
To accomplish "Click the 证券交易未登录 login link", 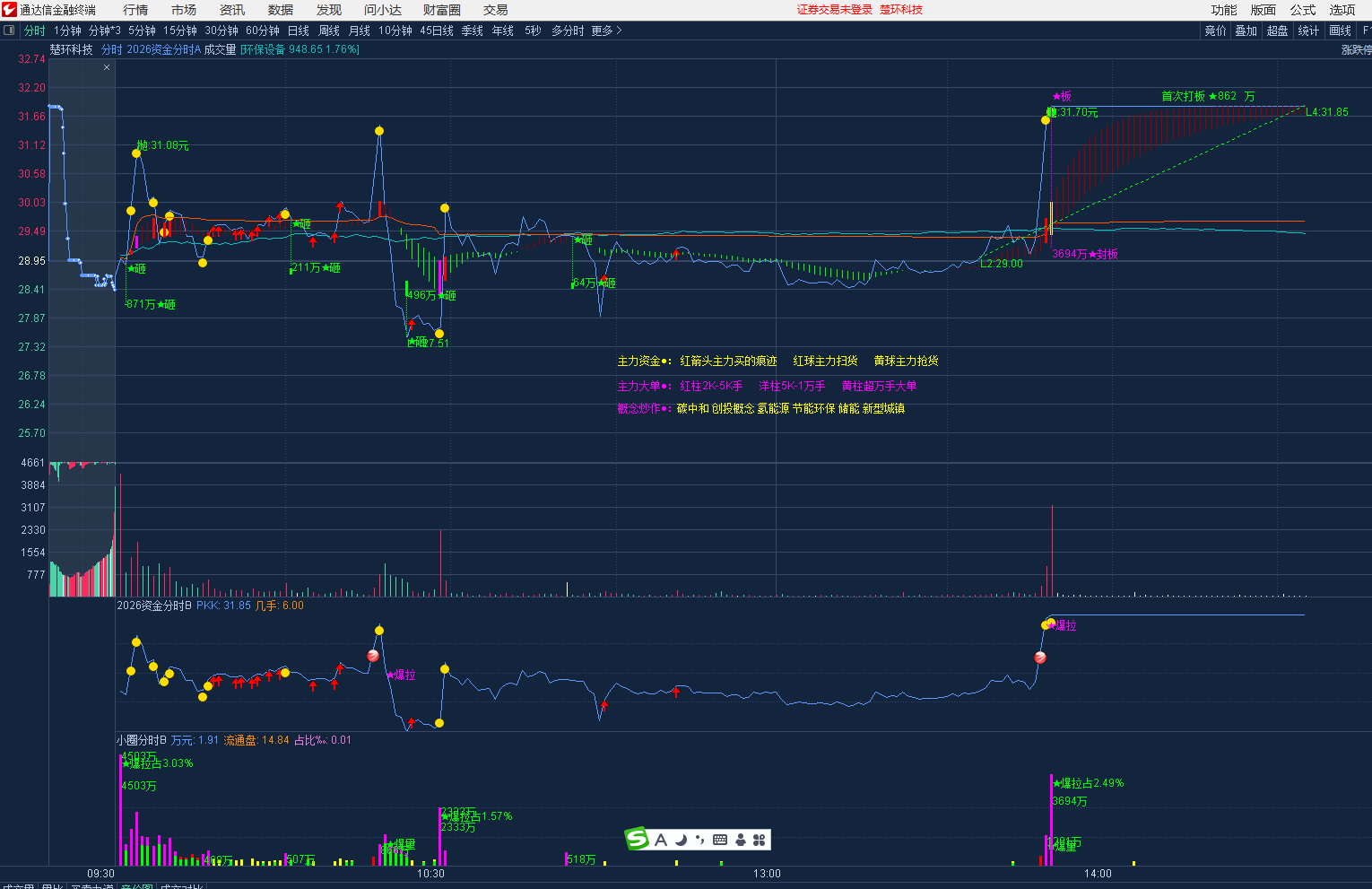I will [x=834, y=10].
